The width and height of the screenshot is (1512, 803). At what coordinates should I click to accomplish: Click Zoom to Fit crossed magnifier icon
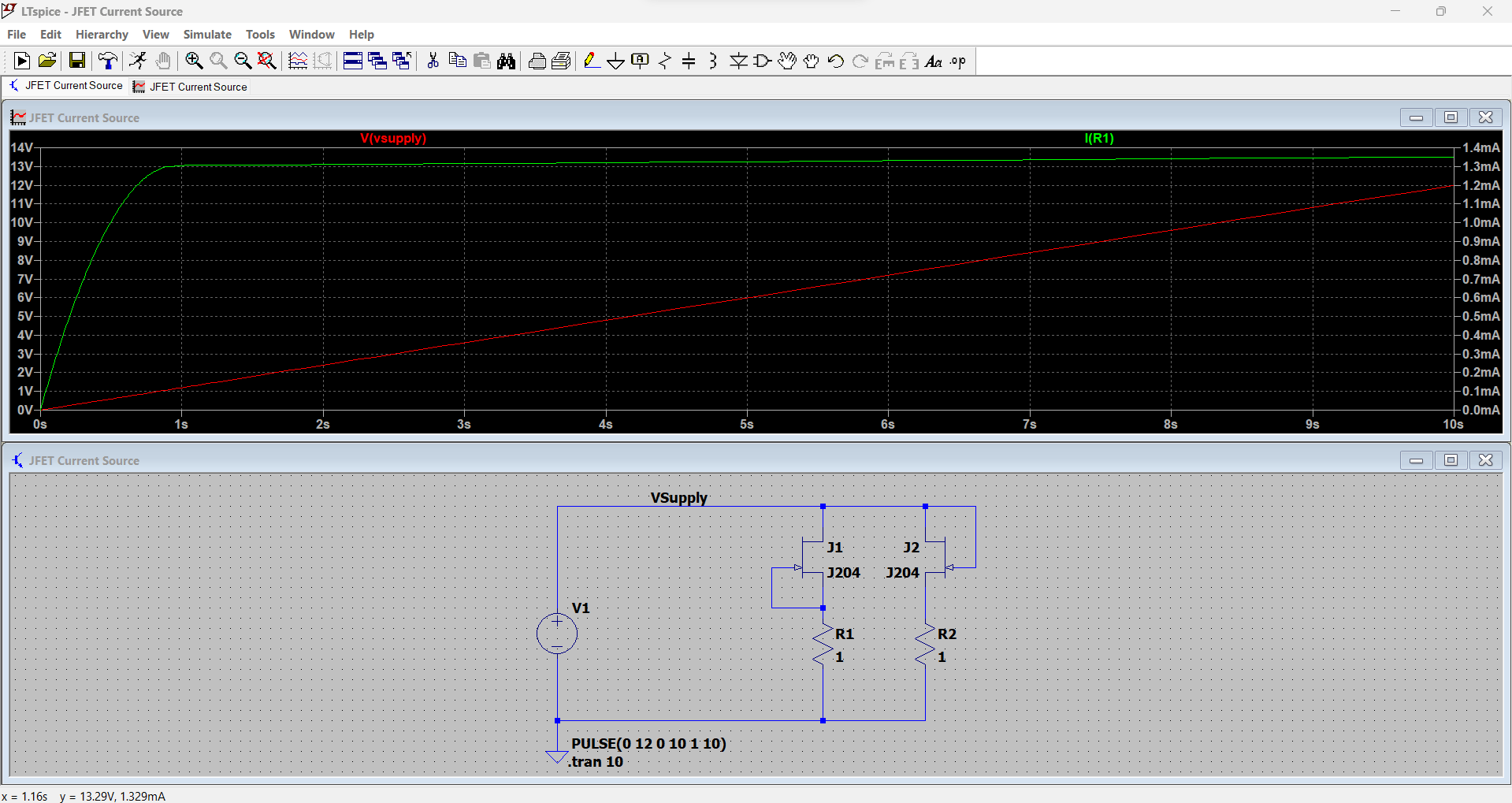(267, 61)
